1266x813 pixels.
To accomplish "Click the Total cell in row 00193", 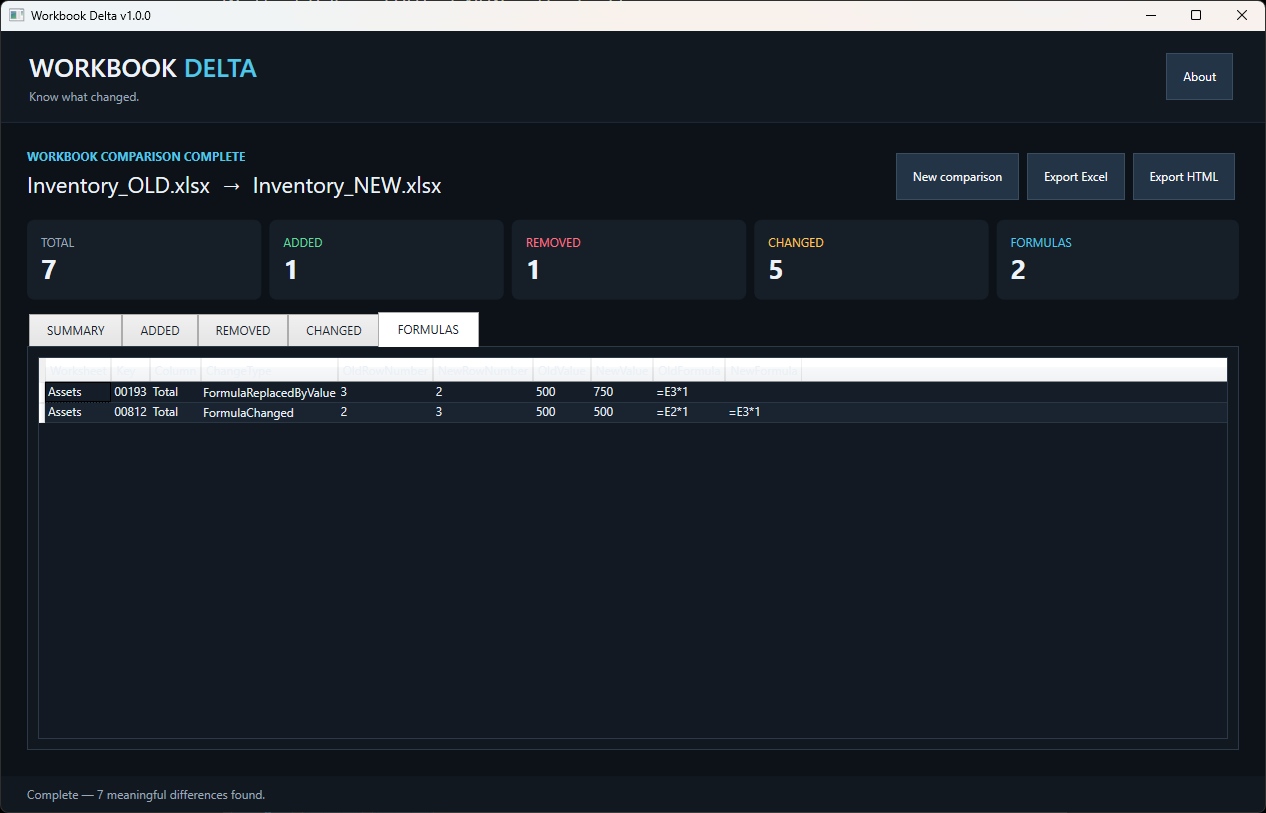I will tap(175, 392).
